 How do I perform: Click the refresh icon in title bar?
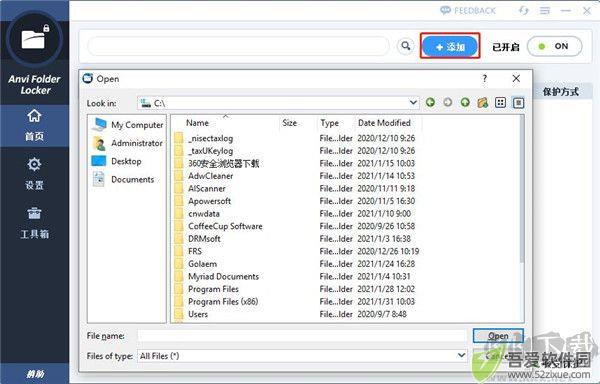524,11
